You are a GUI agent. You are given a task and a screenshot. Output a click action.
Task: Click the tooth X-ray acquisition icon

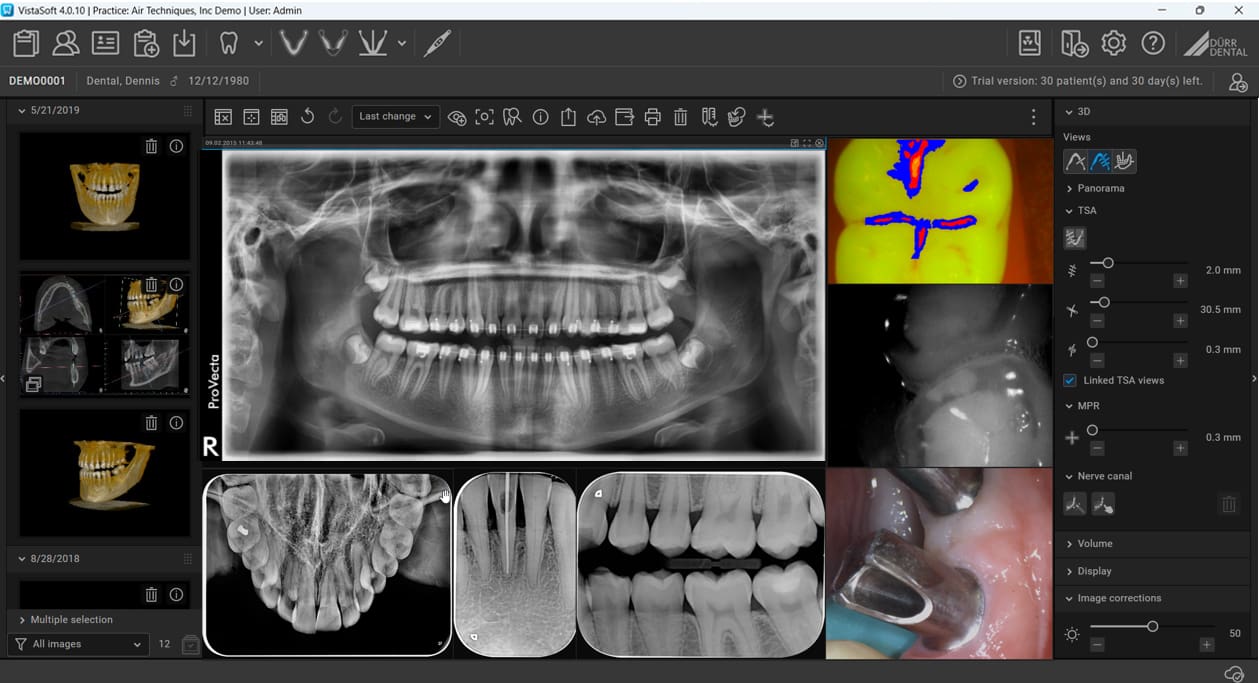point(229,43)
